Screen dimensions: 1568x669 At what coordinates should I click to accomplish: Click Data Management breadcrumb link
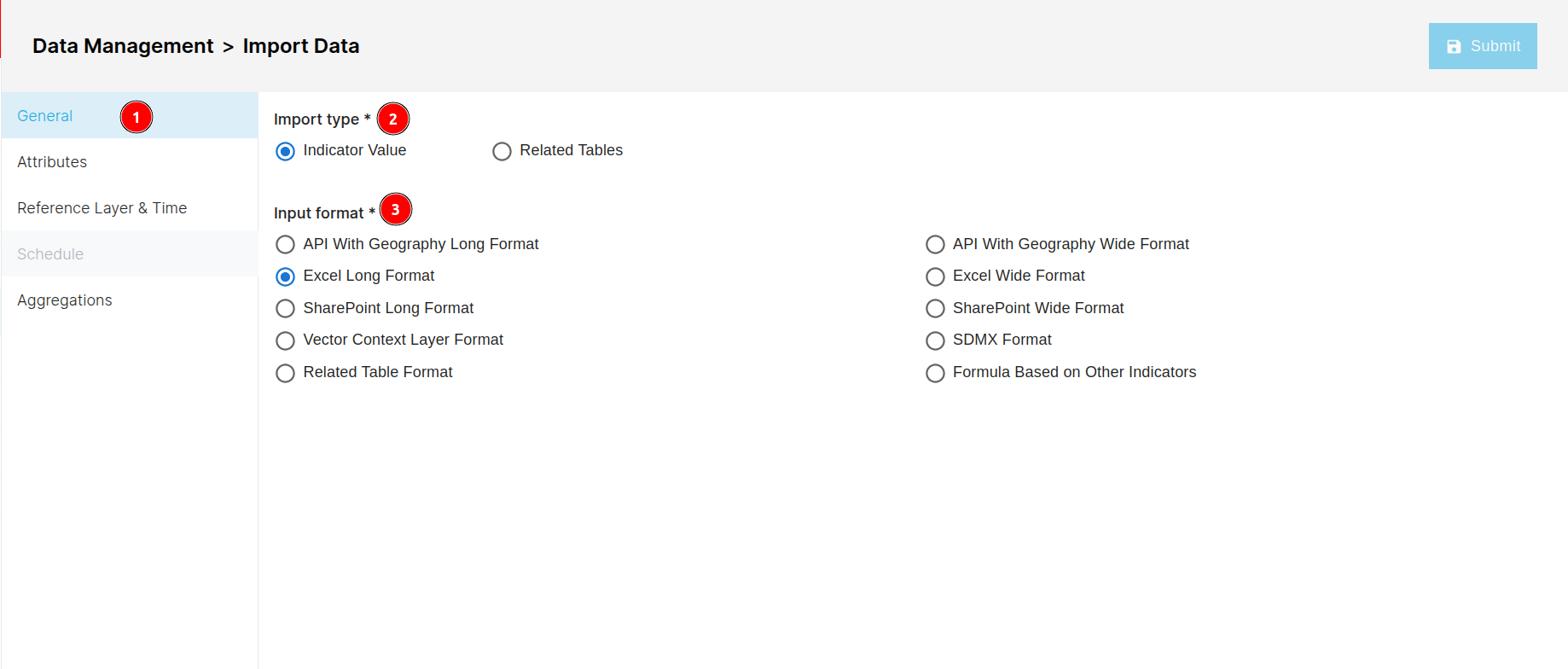(123, 46)
